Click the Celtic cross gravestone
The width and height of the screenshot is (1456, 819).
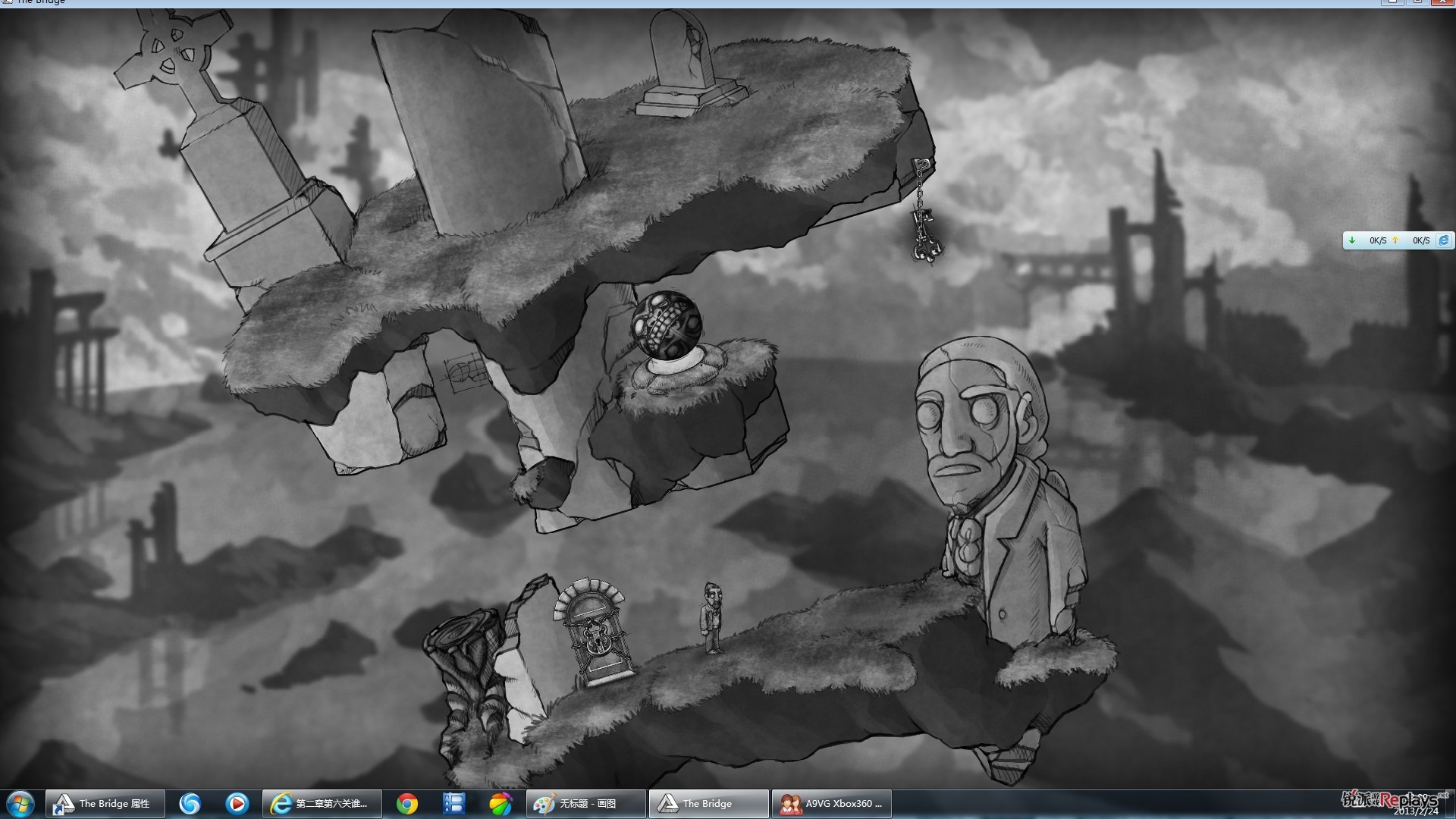[x=227, y=152]
